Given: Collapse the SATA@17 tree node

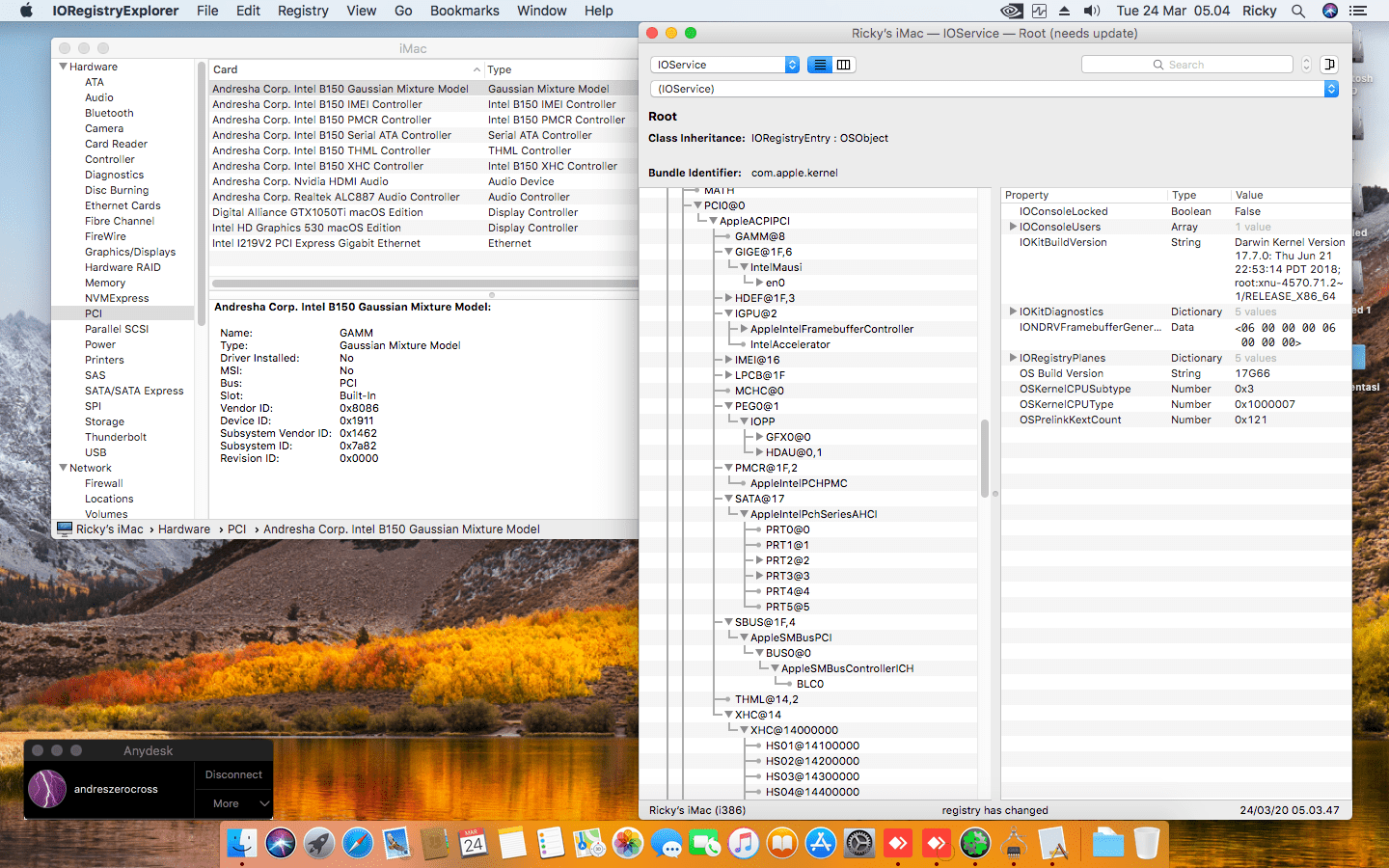Looking at the screenshot, I should tap(729, 499).
